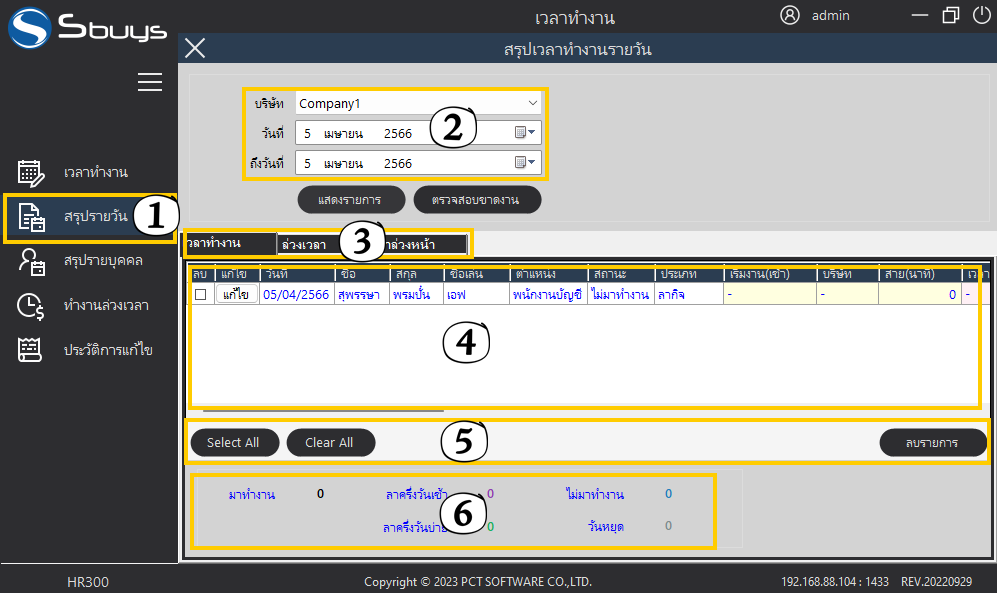Click the horizontal scrollbar under the table
This screenshot has width=997, height=593.
[322, 409]
